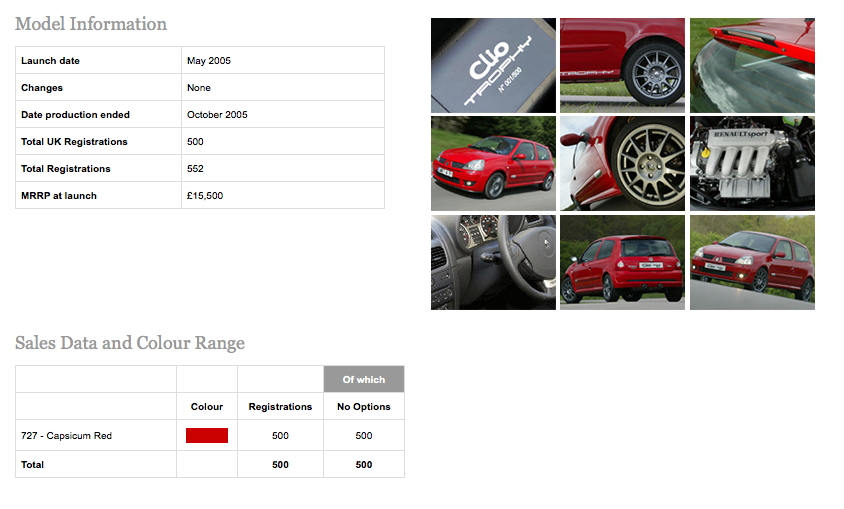Select the 'Sales Data and Colour Range' heading
The width and height of the screenshot is (844, 509).
130,343
